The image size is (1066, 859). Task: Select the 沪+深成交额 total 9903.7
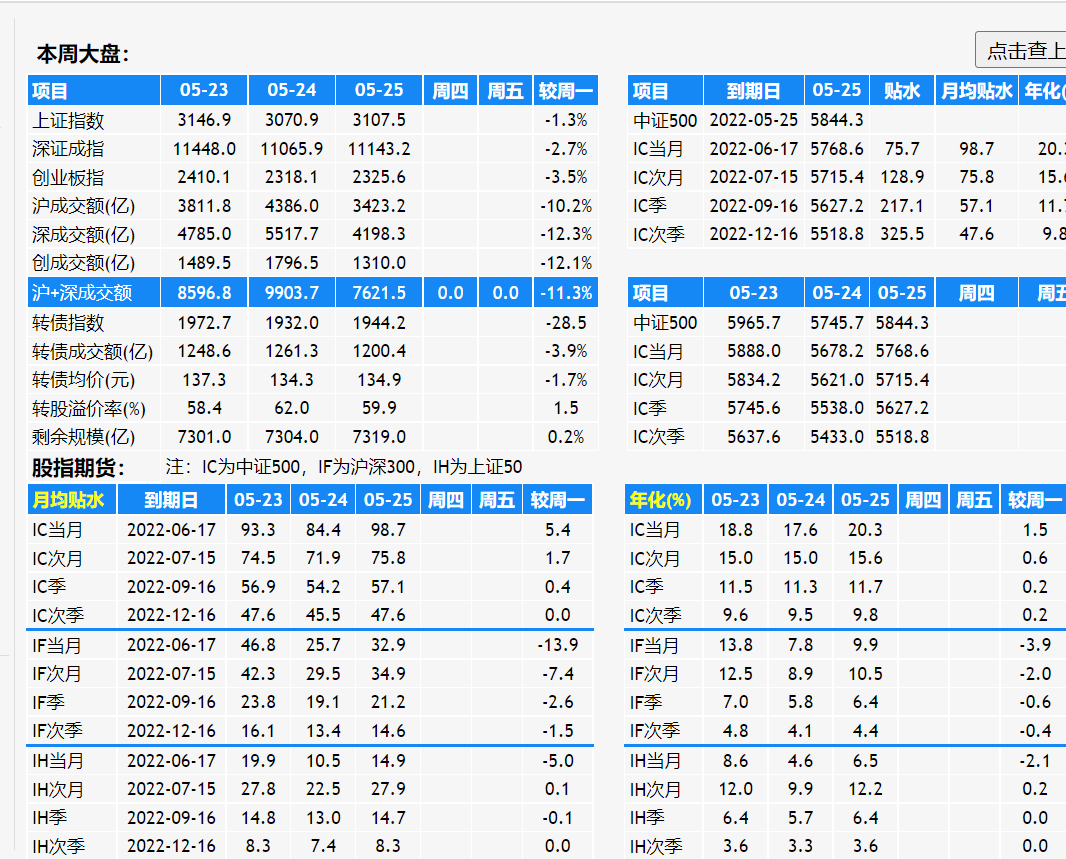pos(292,293)
